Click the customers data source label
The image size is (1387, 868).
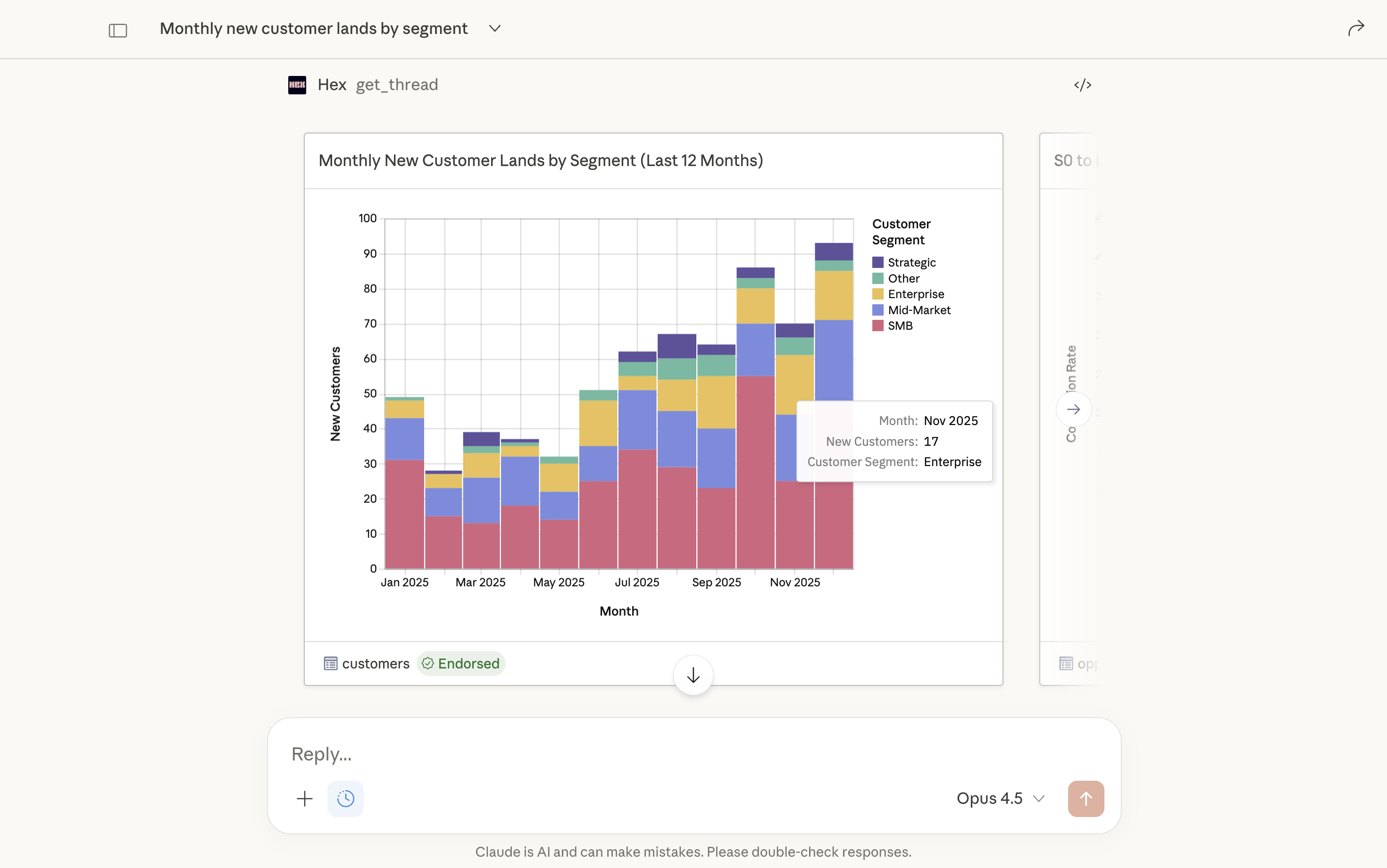[376, 664]
